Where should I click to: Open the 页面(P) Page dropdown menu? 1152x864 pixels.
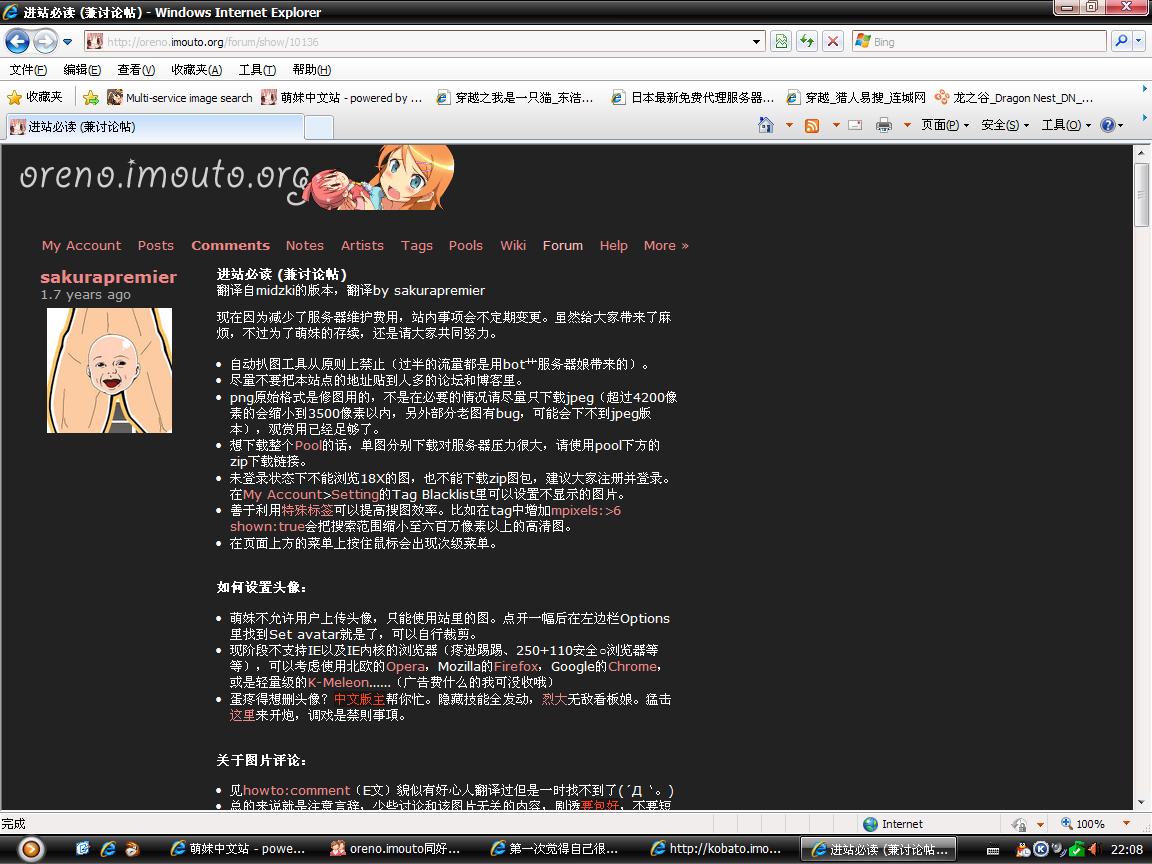(945, 125)
